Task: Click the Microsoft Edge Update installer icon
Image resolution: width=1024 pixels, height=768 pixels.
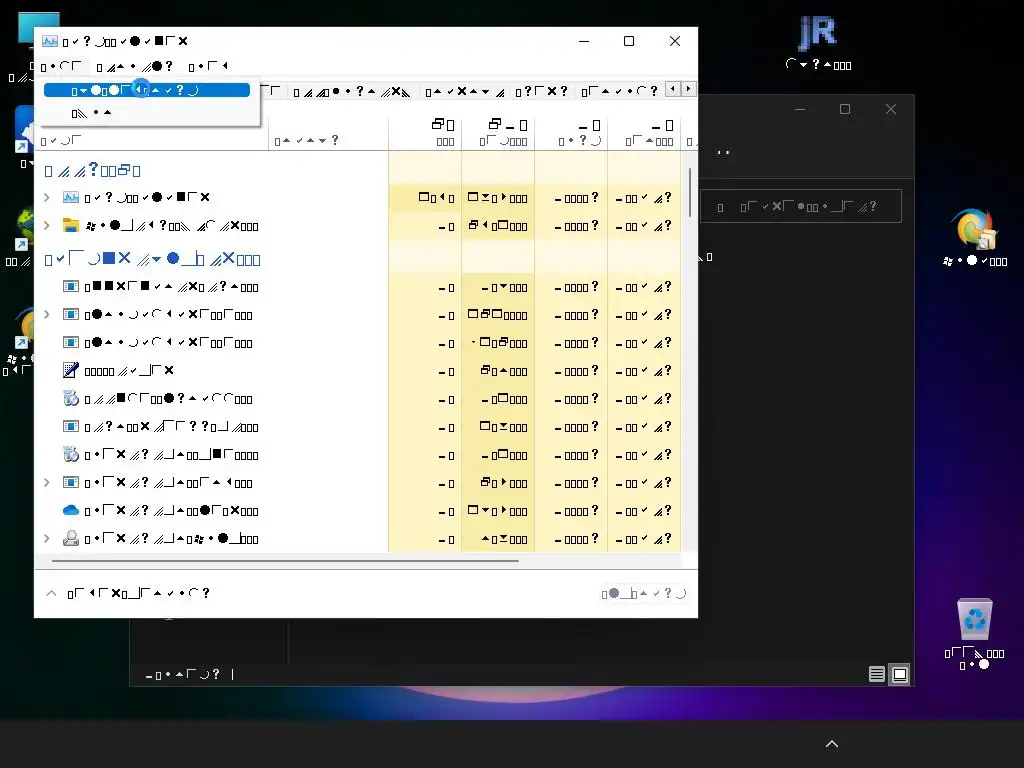Action: click(x=71, y=455)
